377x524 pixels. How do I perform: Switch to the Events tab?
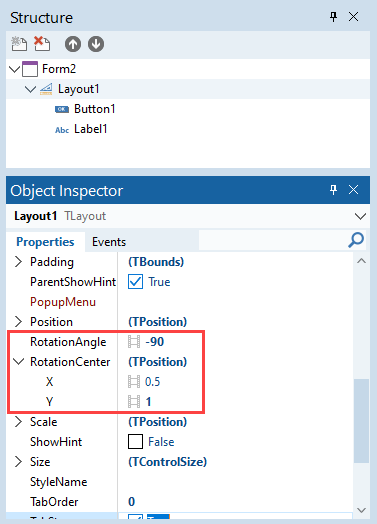(109, 242)
